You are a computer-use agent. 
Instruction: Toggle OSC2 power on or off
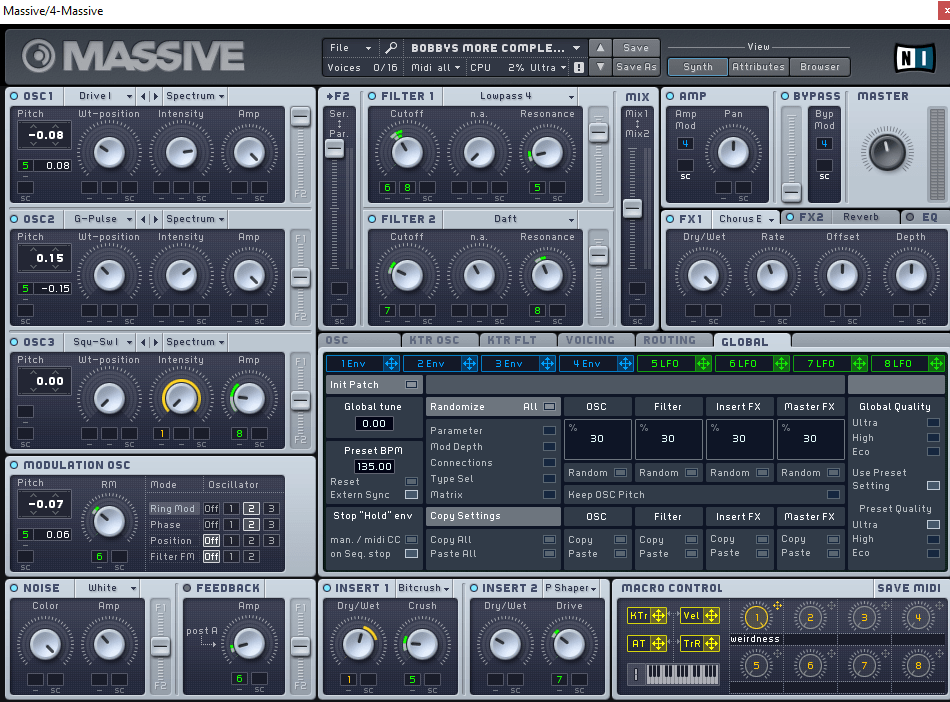pos(15,219)
